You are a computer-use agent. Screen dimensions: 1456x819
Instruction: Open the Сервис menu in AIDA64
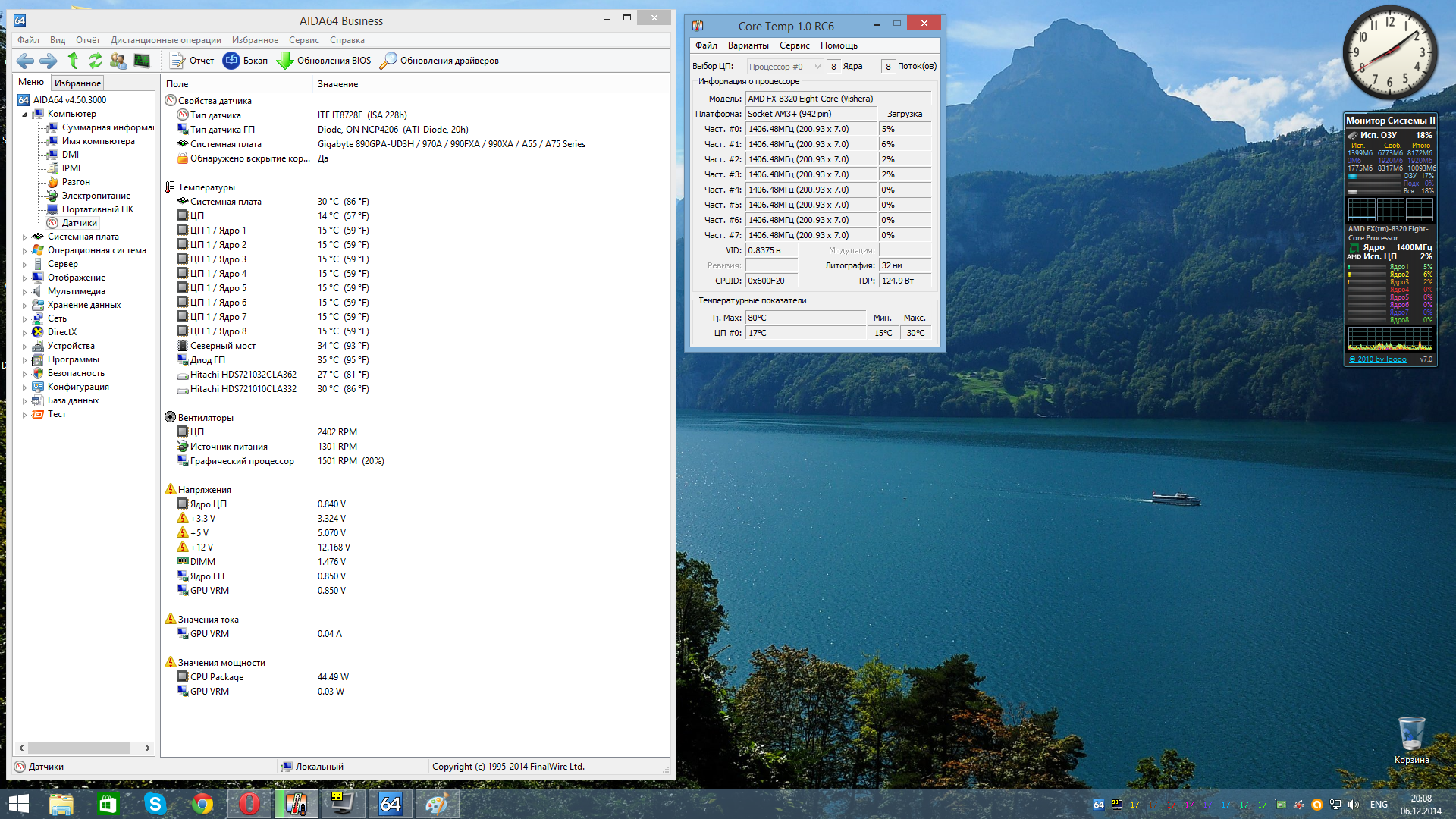pos(303,40)
